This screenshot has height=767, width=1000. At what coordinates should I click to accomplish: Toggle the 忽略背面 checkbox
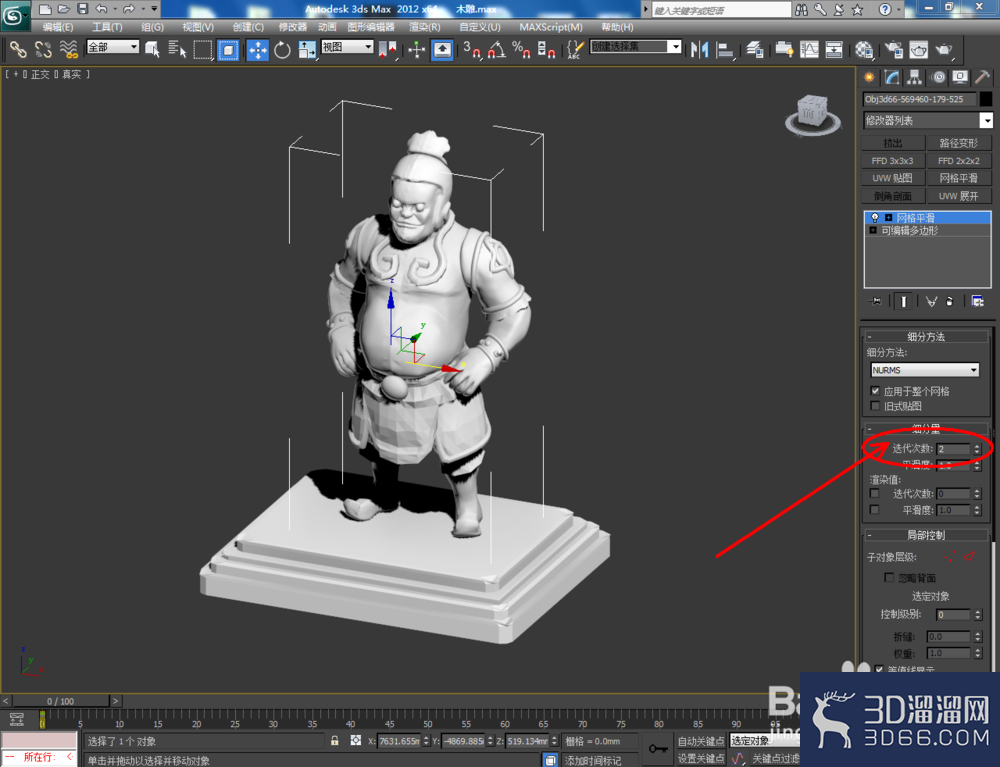pos(888,577)
